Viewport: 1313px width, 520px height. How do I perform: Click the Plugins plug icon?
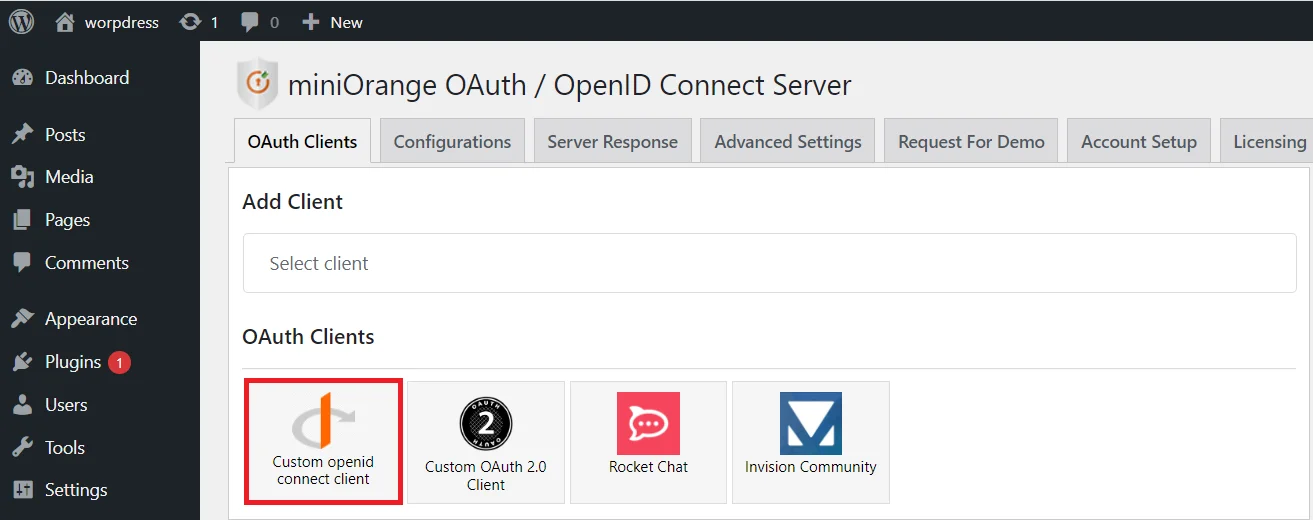(22, 362)
